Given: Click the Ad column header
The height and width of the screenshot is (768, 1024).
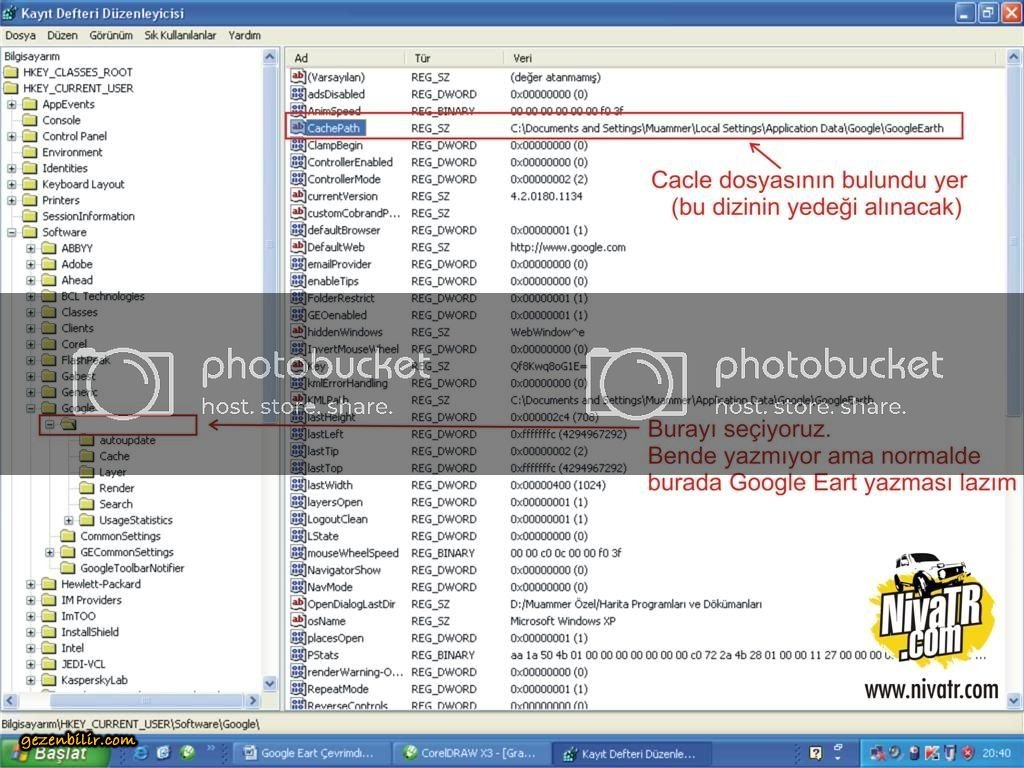Looking at the screenshot, I should (x=301, y=58).
